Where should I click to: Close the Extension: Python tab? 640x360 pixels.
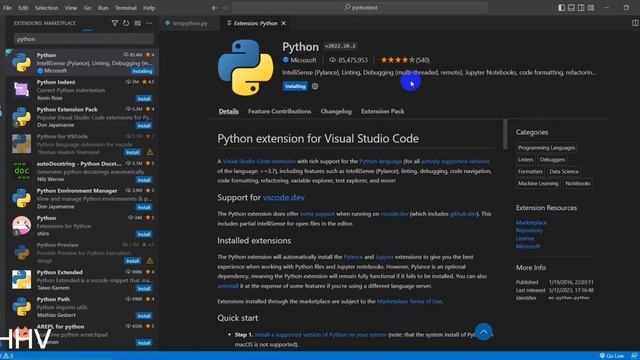point(283,23)
